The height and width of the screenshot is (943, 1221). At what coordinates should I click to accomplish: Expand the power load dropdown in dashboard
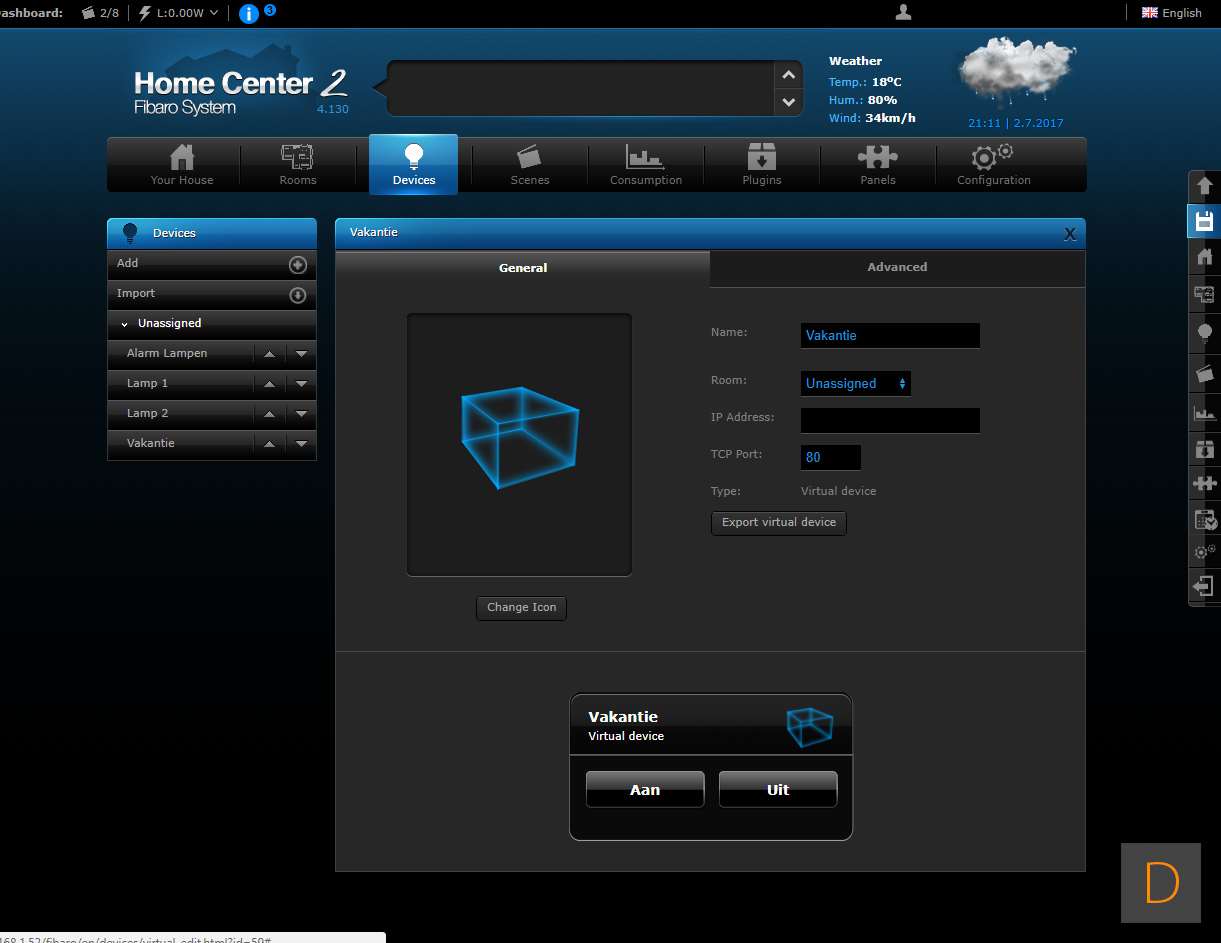click(213, 13)
